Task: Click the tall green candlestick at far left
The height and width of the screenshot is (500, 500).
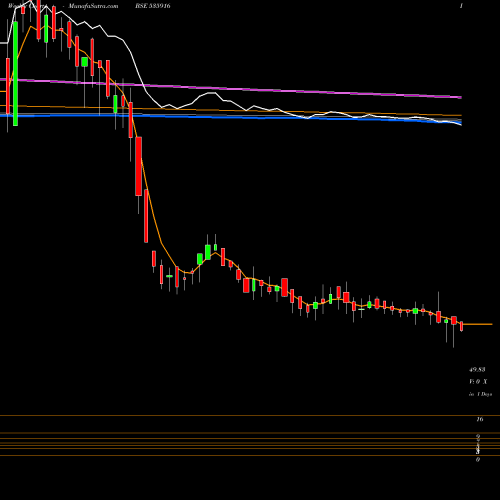Action: coord(15,73)
